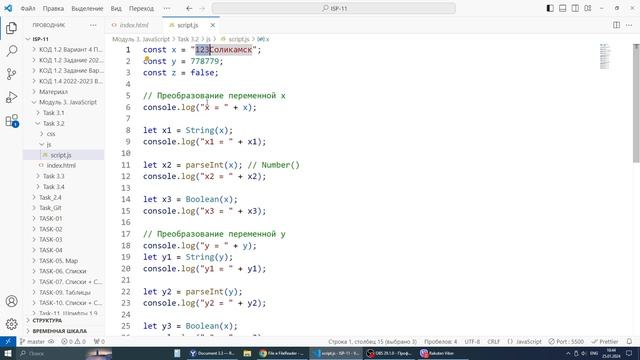Click the ISP-11 command center search box
The image size is (640, 360).
[333, 8]
